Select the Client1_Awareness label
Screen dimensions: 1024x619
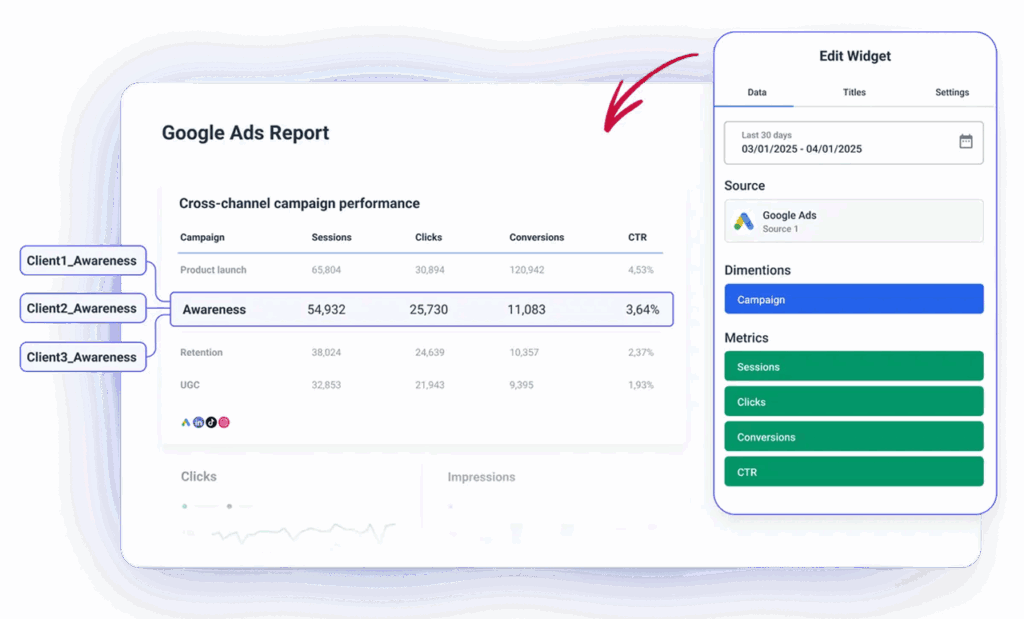82,261
